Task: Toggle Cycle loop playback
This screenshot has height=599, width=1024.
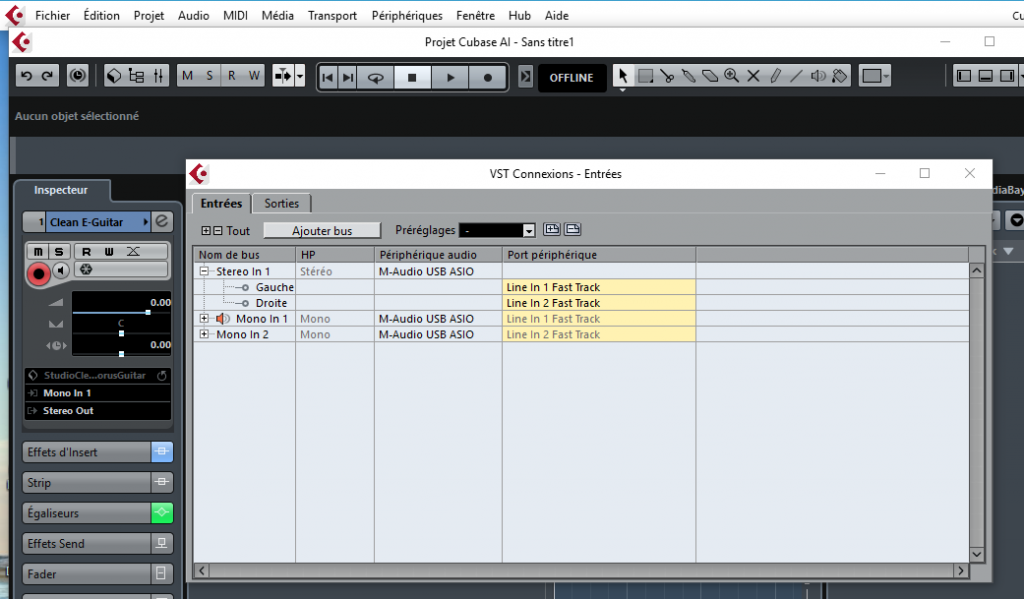Action: click(x=376, y=78)
